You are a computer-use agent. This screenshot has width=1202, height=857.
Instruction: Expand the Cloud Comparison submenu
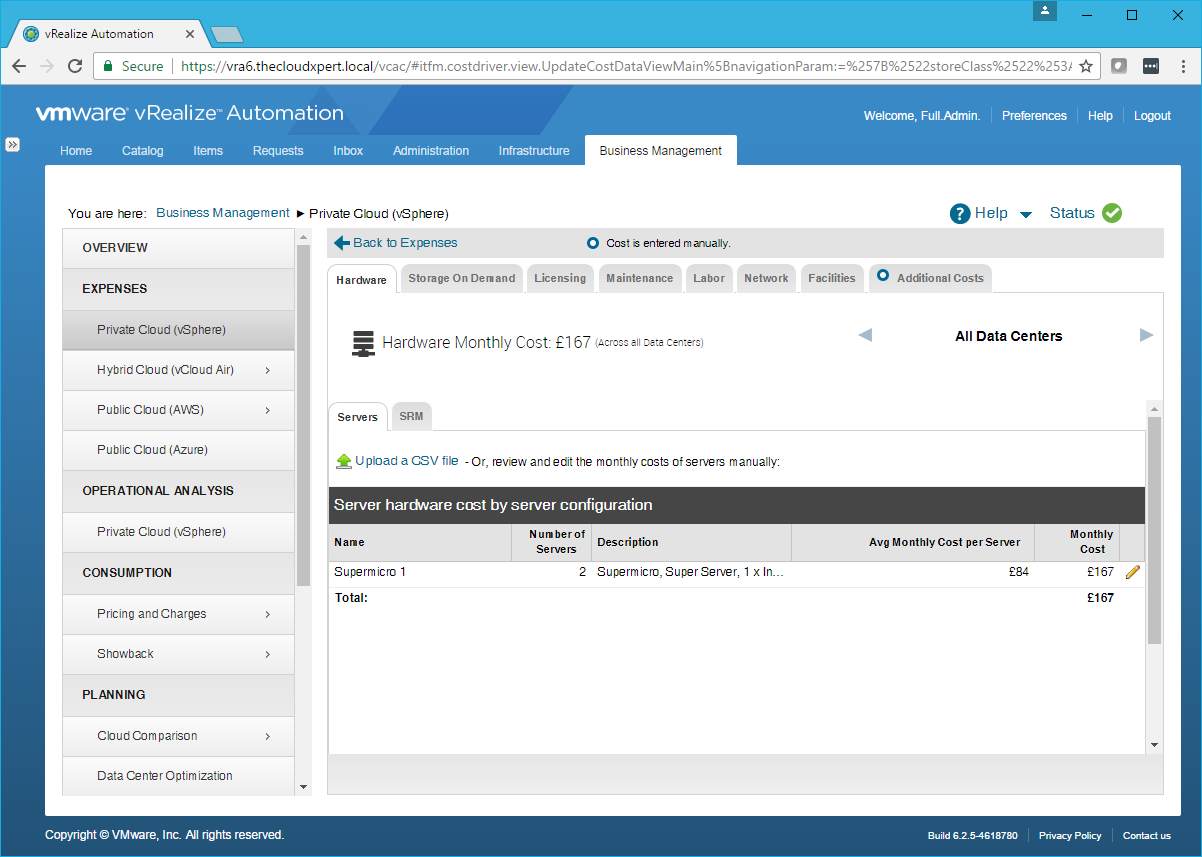click(268, 736)
